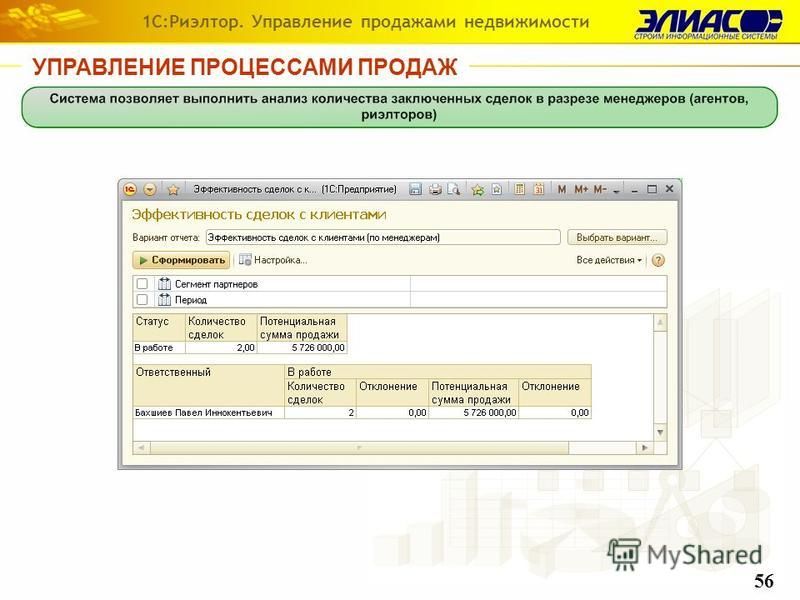Click the Сформировать button
This screenshot has width=800, height=600.
[181, 260]
